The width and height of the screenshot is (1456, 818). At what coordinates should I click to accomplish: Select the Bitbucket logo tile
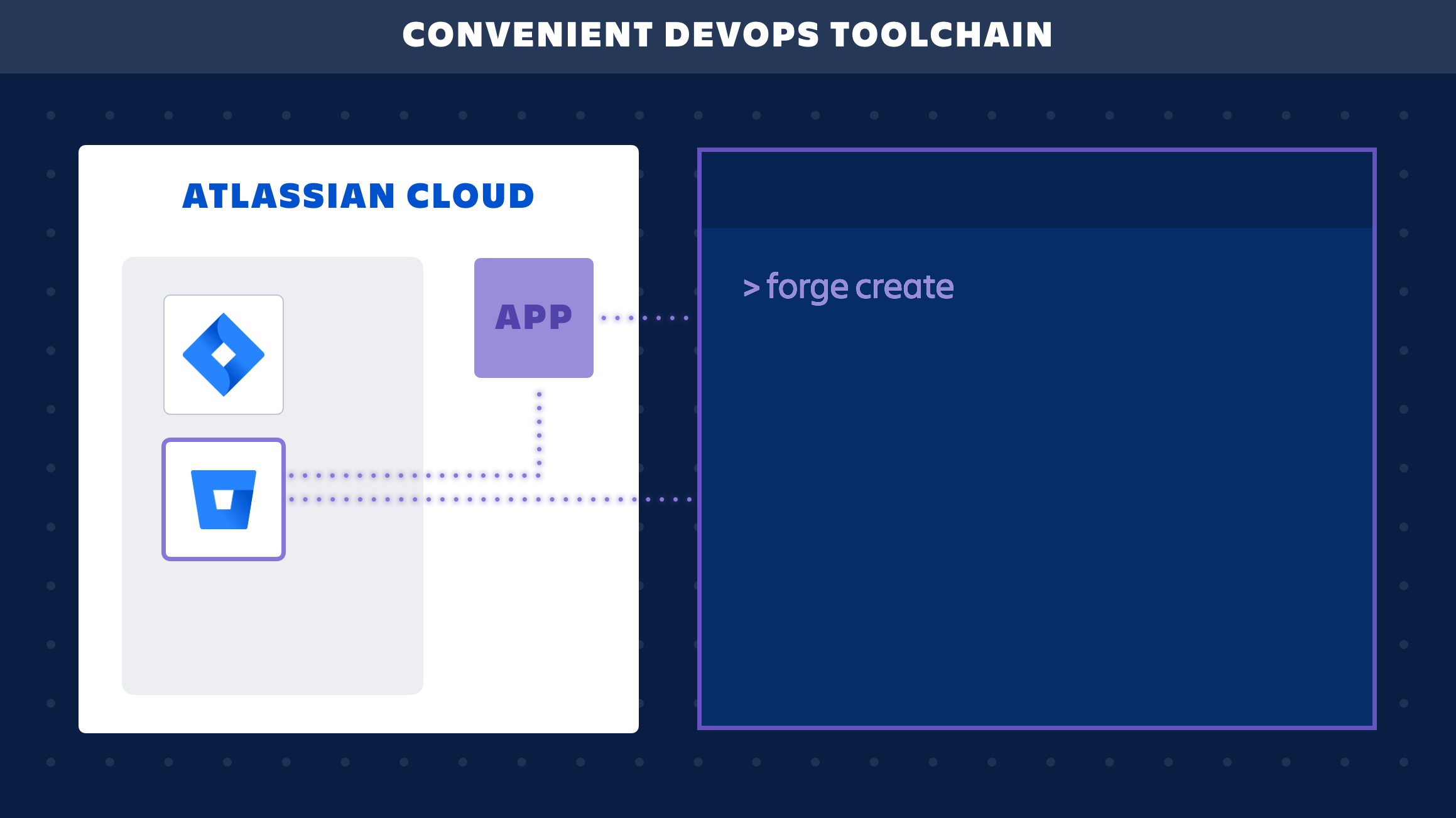click(x=224, y=499)
